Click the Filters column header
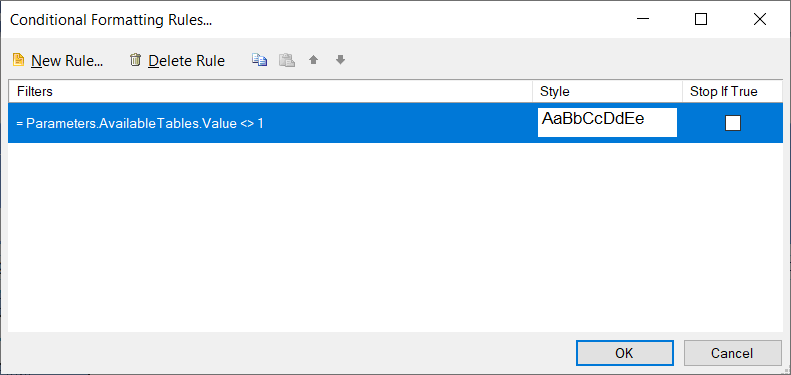The width and height of the screenshot is (791, 375). (270, 91)
